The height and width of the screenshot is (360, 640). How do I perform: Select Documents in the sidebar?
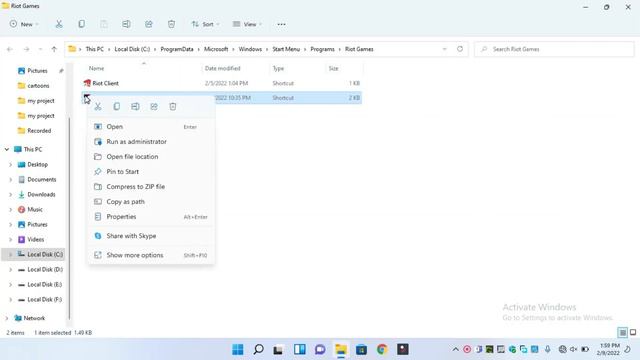tap(37, 180)
